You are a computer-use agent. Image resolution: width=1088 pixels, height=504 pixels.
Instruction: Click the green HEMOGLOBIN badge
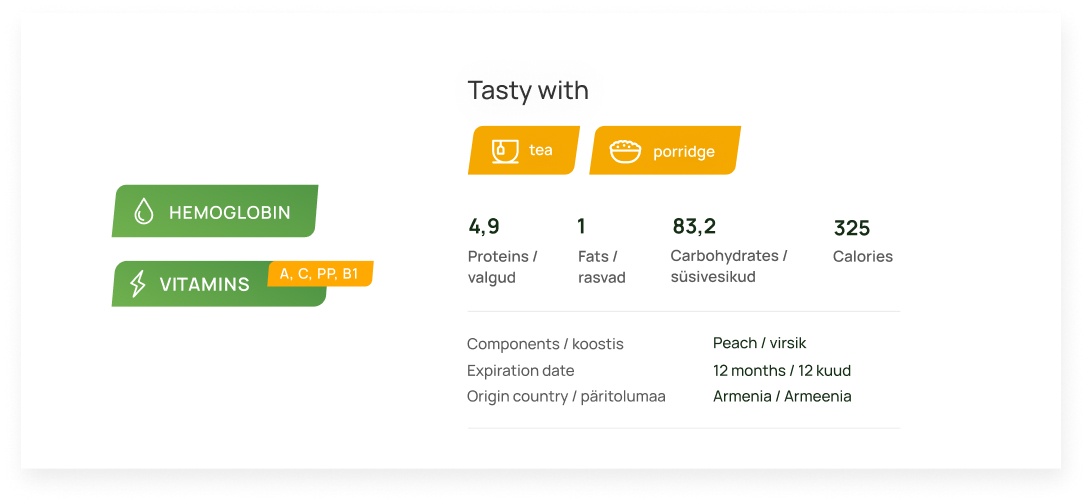(x=214, y=211)
